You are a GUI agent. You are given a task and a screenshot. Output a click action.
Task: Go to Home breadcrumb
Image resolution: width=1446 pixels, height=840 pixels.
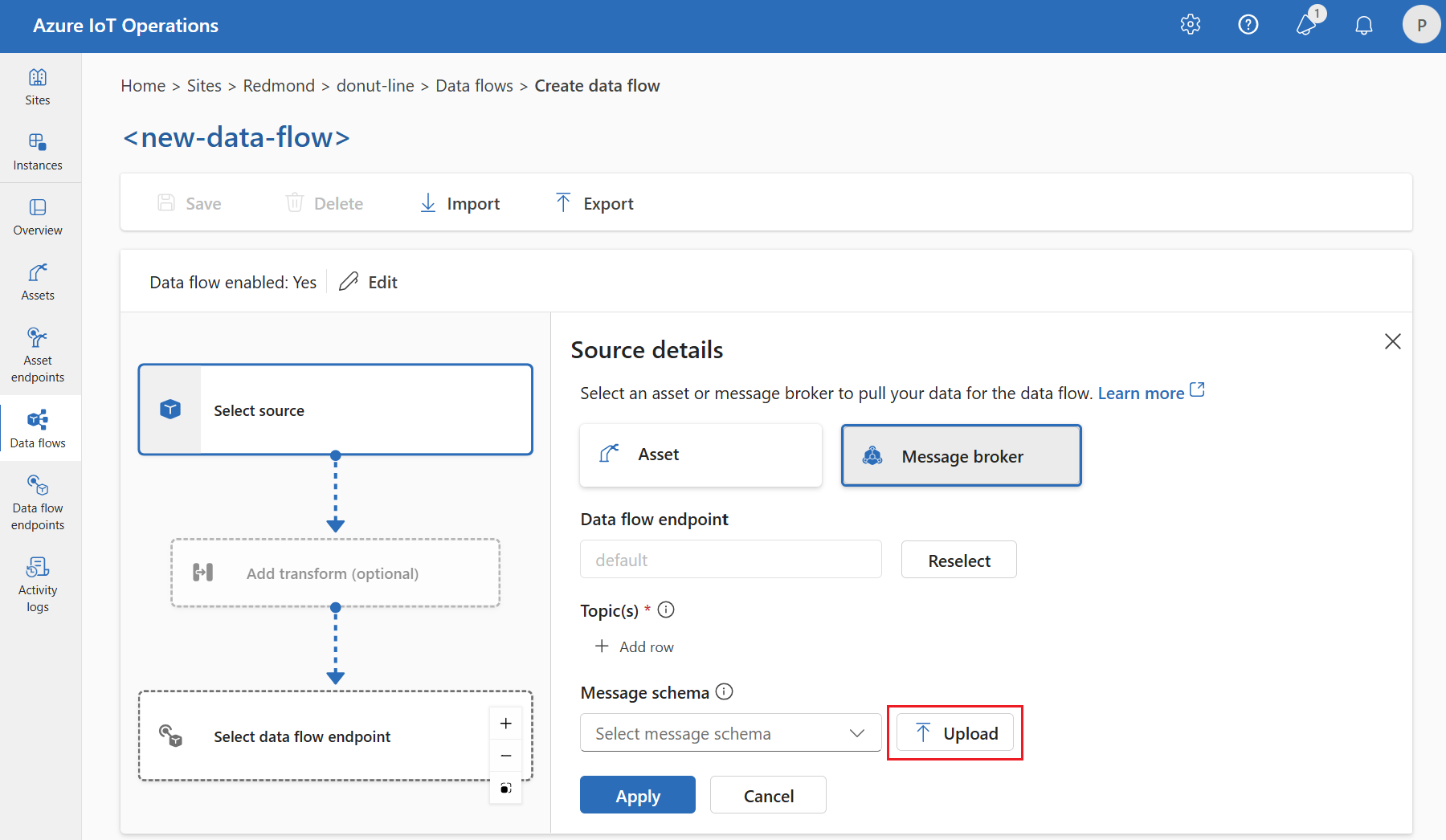(x=143, y=85)
